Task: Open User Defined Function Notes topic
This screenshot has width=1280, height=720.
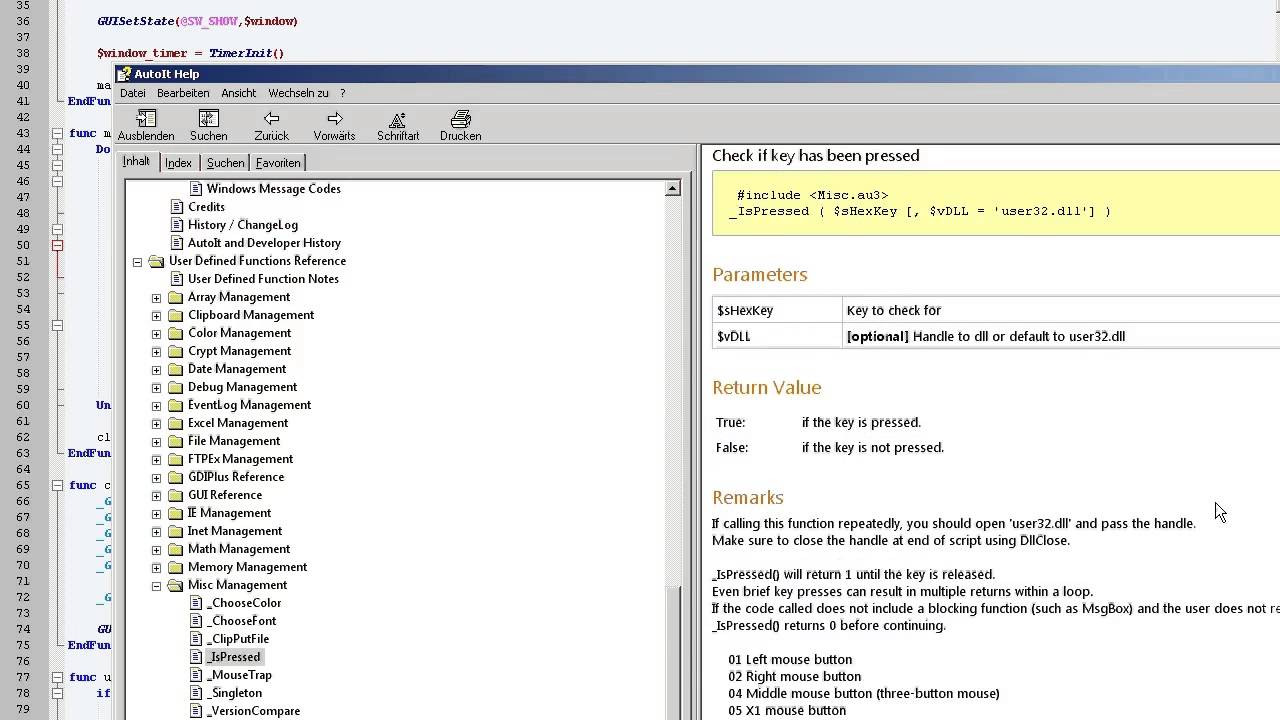Action: [263, 279]
